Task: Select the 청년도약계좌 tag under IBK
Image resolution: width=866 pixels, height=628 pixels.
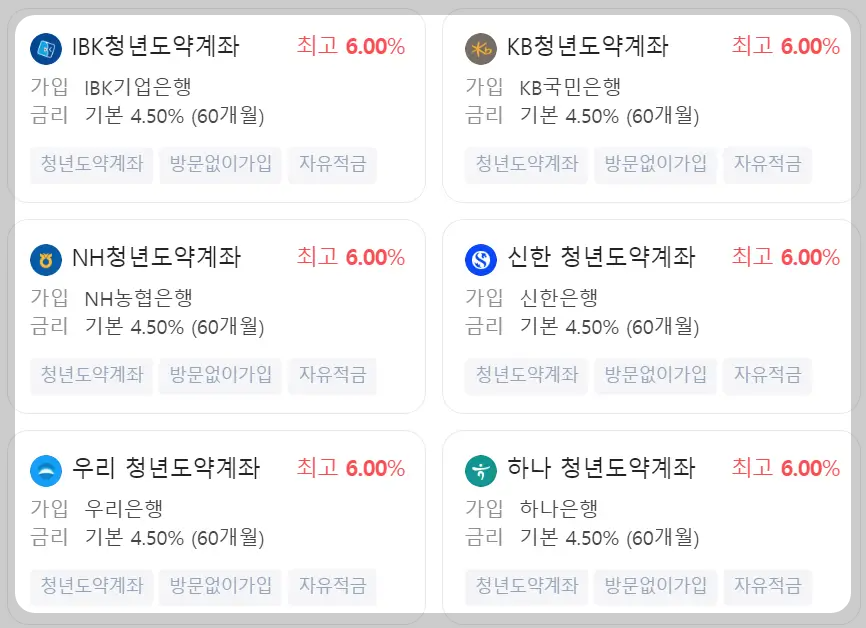Action: 91,165
